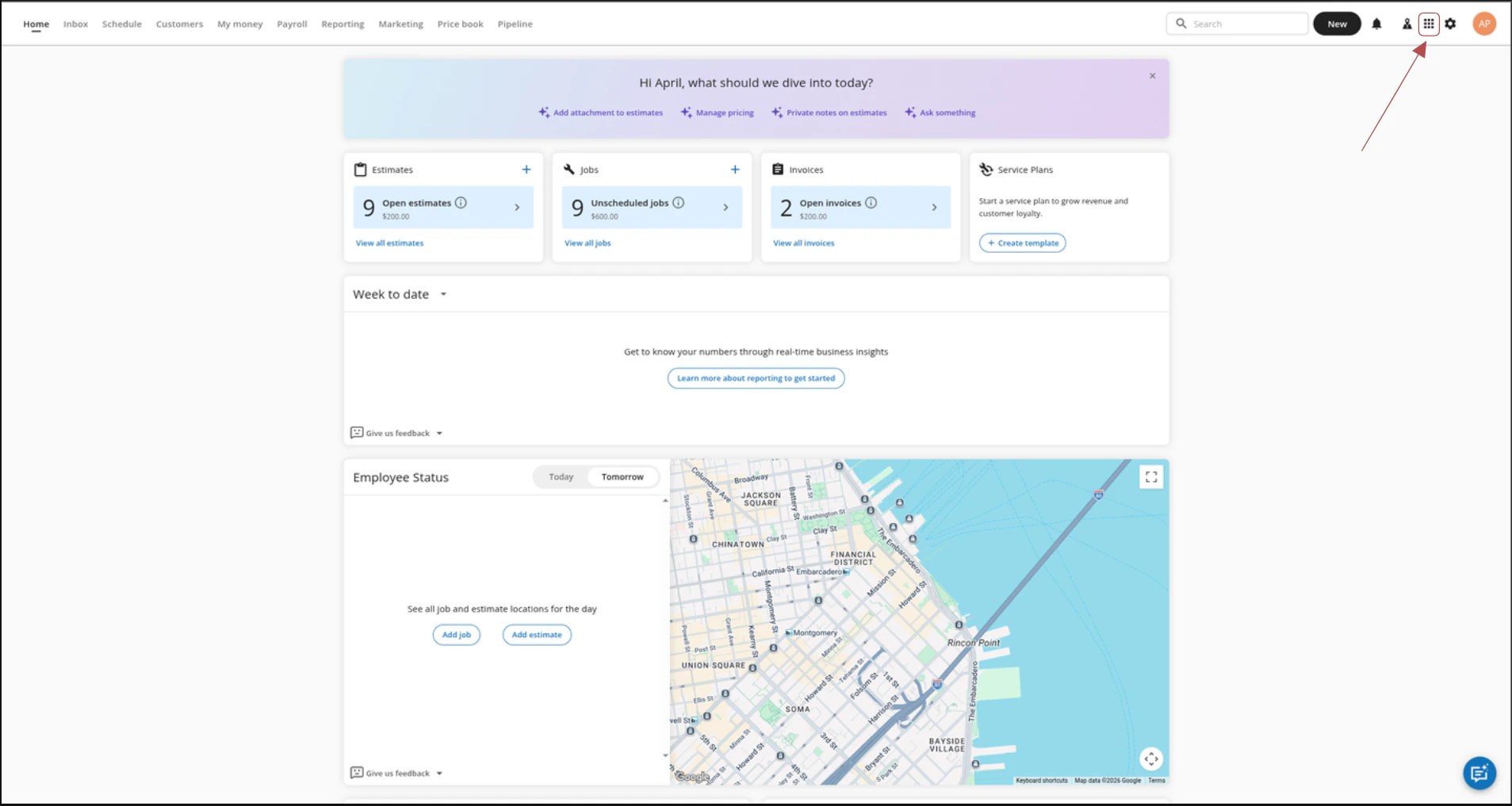Open the Price book menu item
The width and height of the screenshot is (1512, 806).
pos(460,24)
